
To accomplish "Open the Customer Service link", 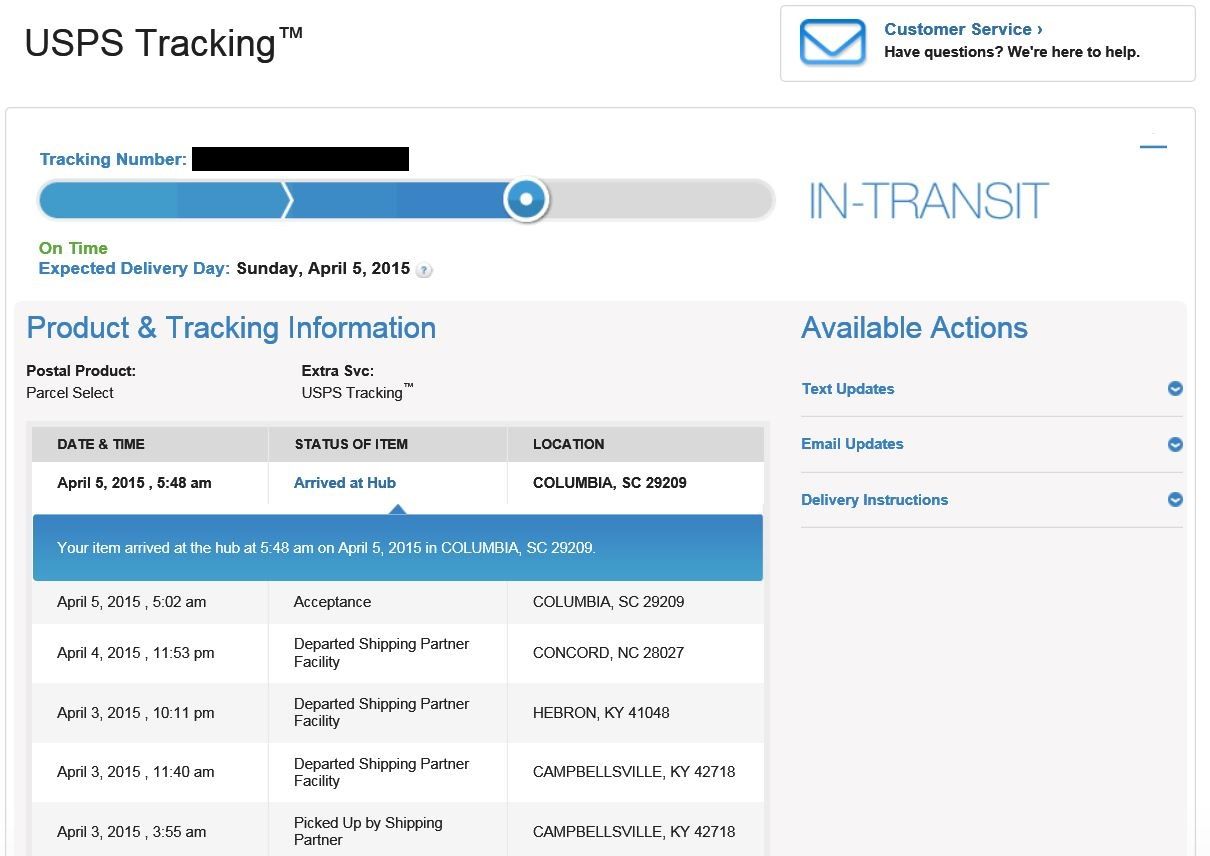I will click(963, 29).
